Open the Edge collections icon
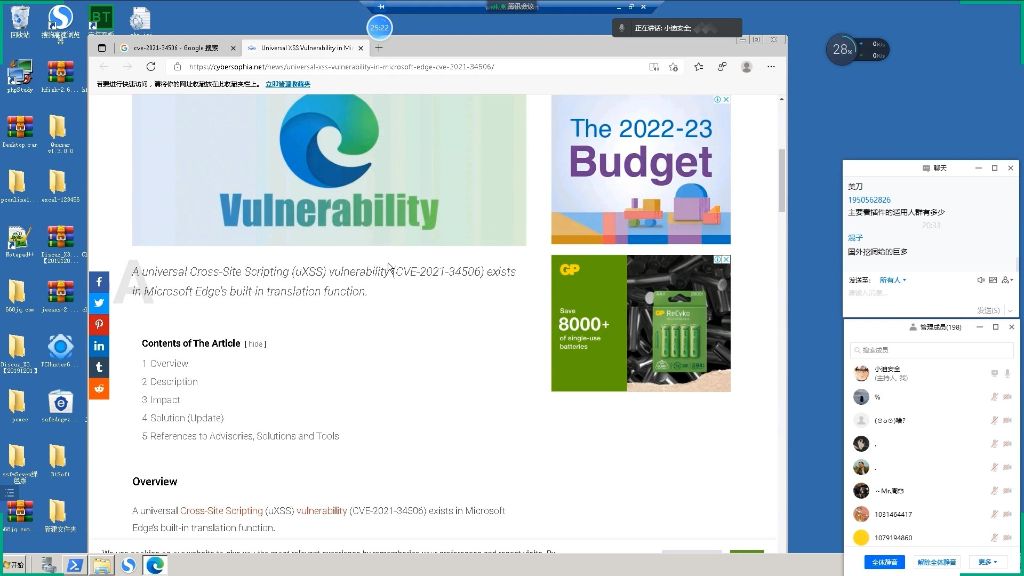 (x=722, y=67)
